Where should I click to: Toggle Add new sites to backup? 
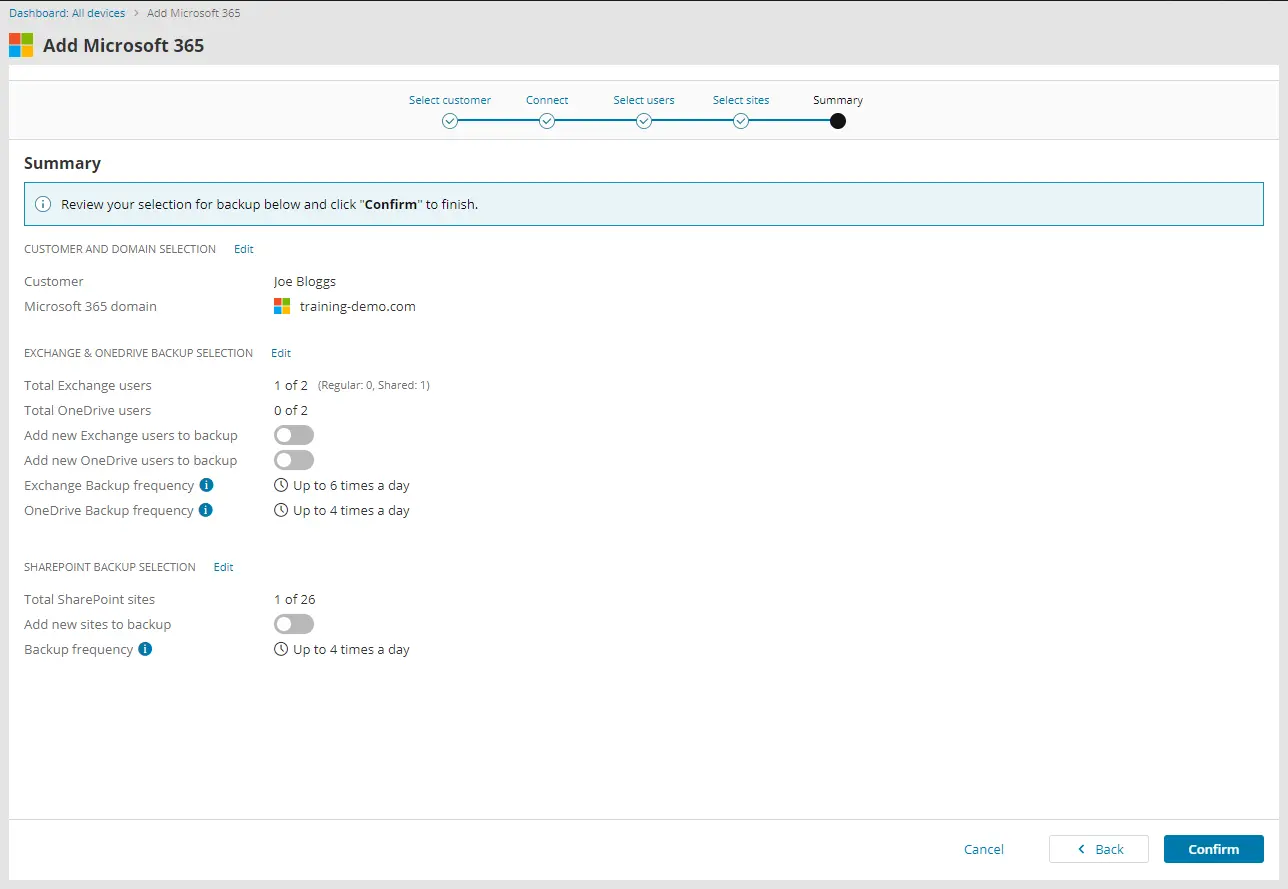click(x=294, y=624)
